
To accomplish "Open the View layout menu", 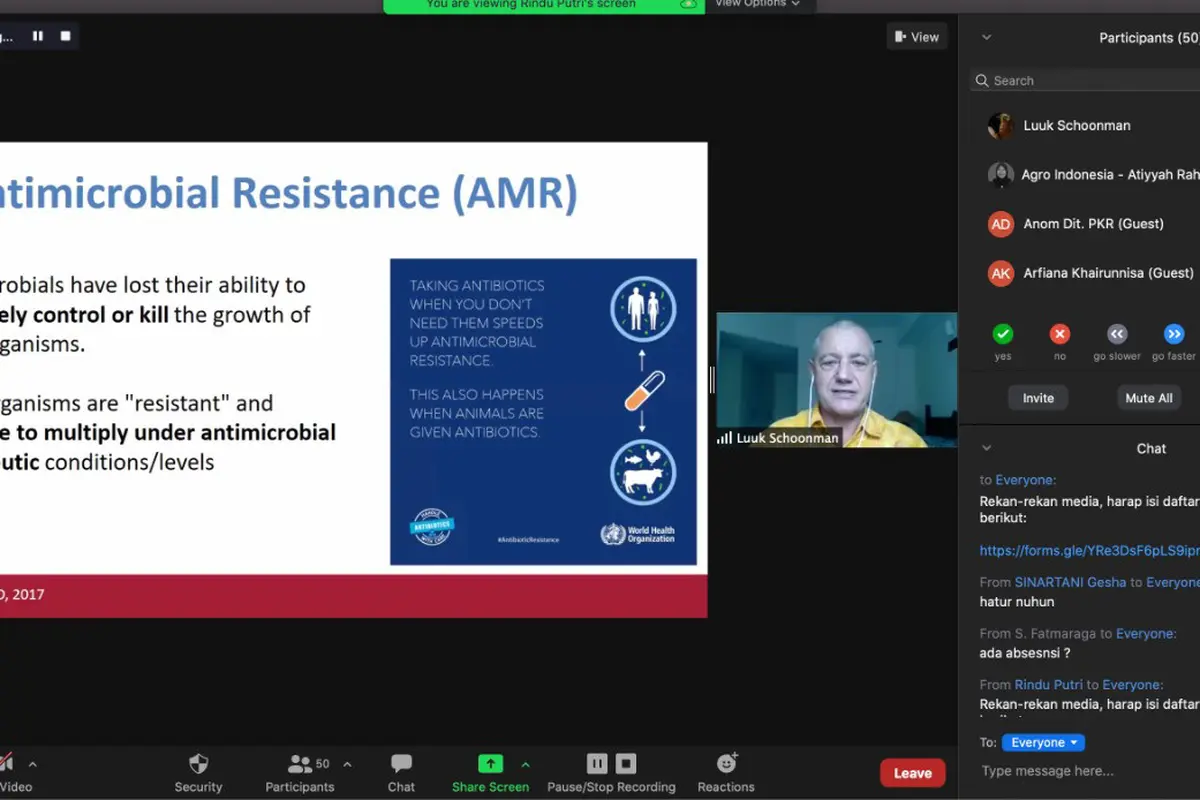I will 916,37.
